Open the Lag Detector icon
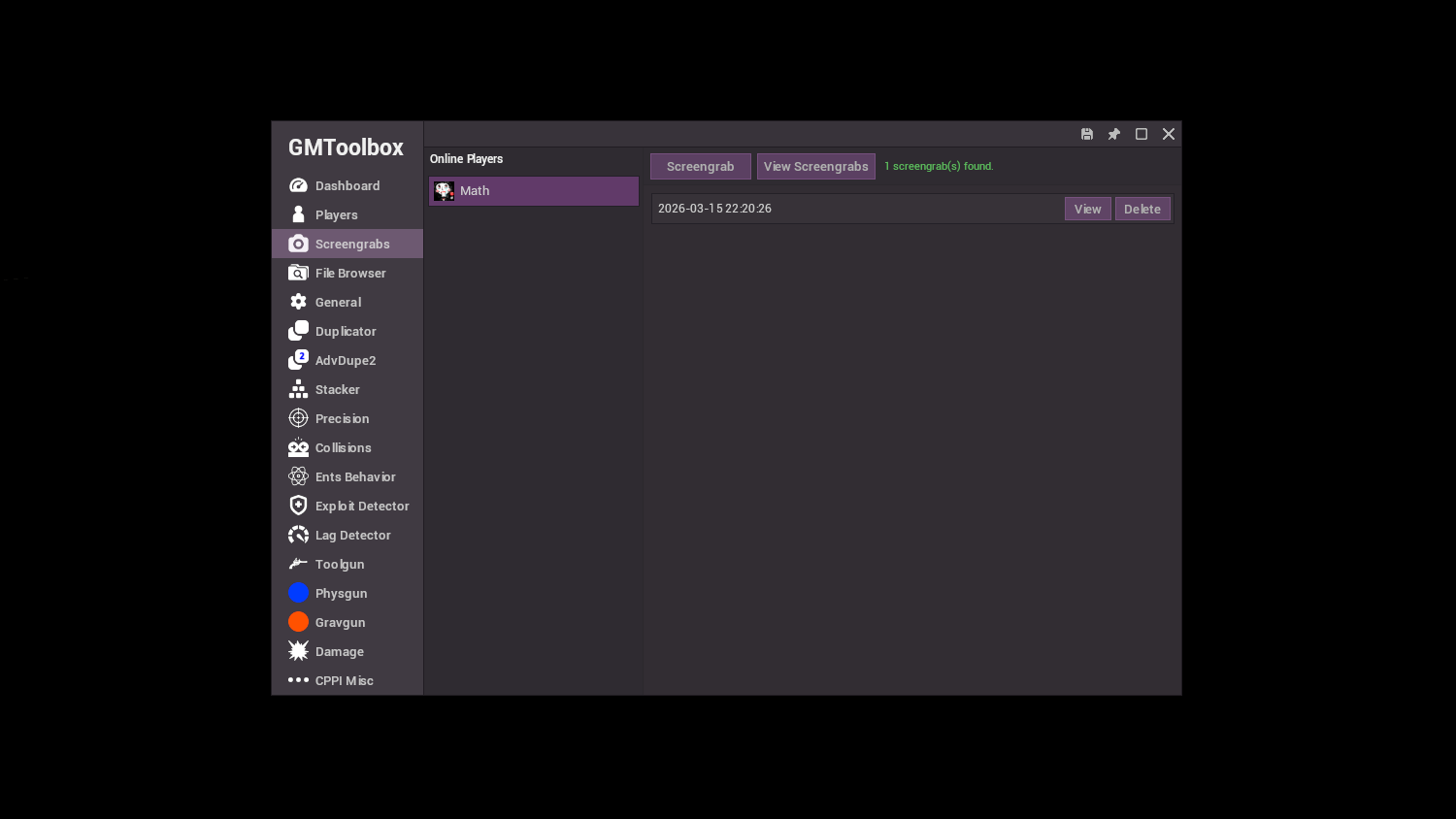This screenshot has width=1456, height=819. pyautogui.click(x=298, y=535)
